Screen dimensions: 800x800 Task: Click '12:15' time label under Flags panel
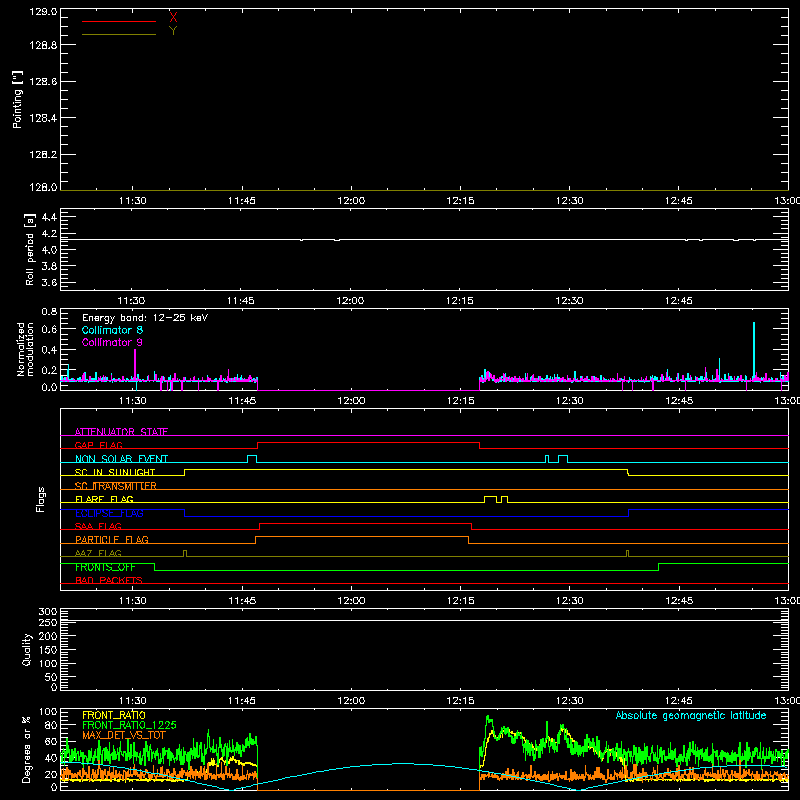(x=460, y=601)
